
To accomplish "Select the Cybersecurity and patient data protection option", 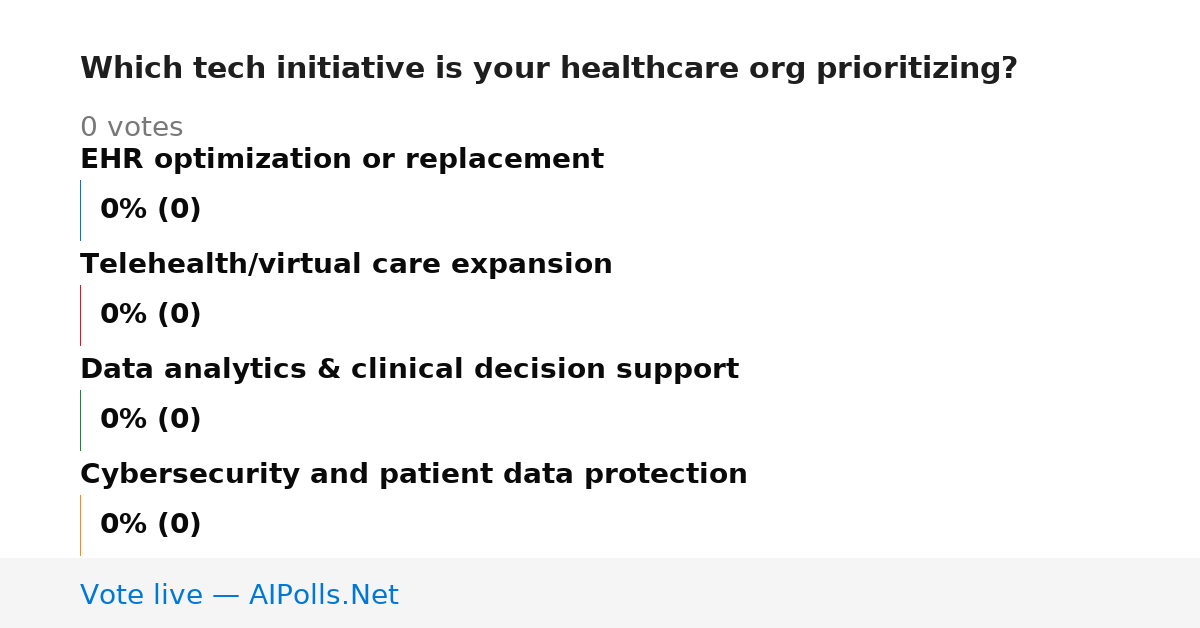I will coord(413,475).
